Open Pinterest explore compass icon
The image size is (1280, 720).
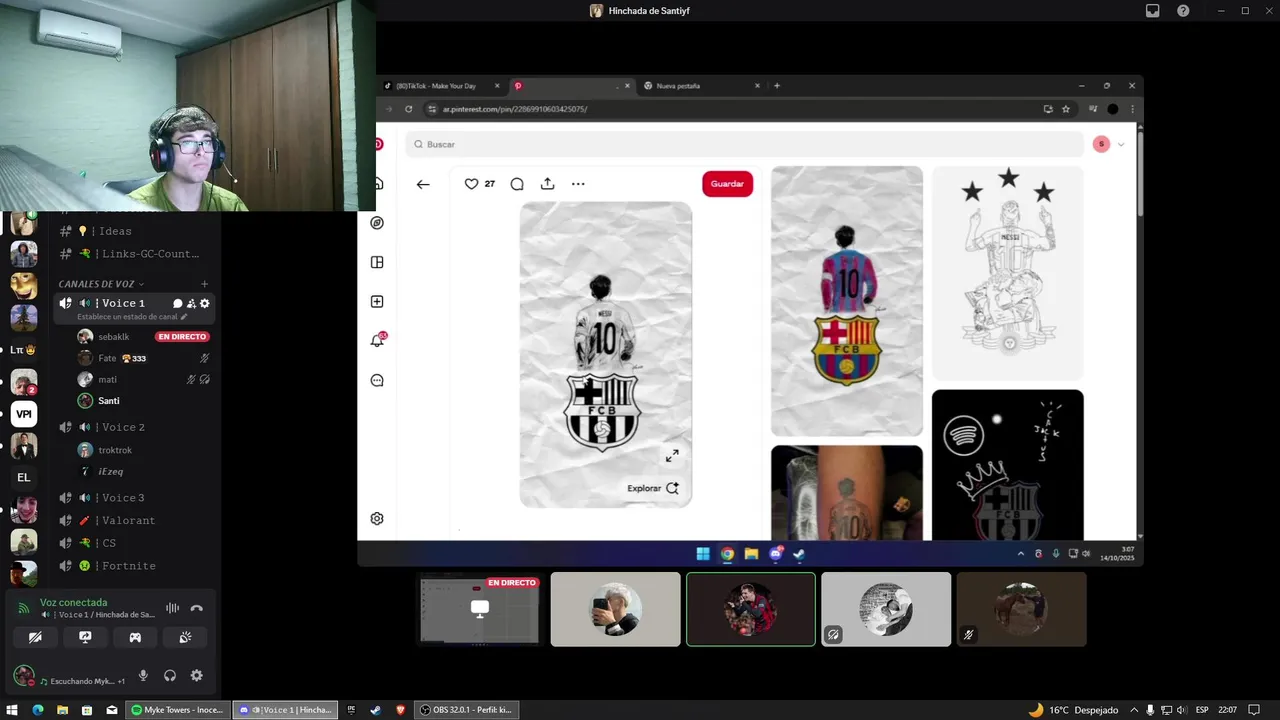coord(377,223)
